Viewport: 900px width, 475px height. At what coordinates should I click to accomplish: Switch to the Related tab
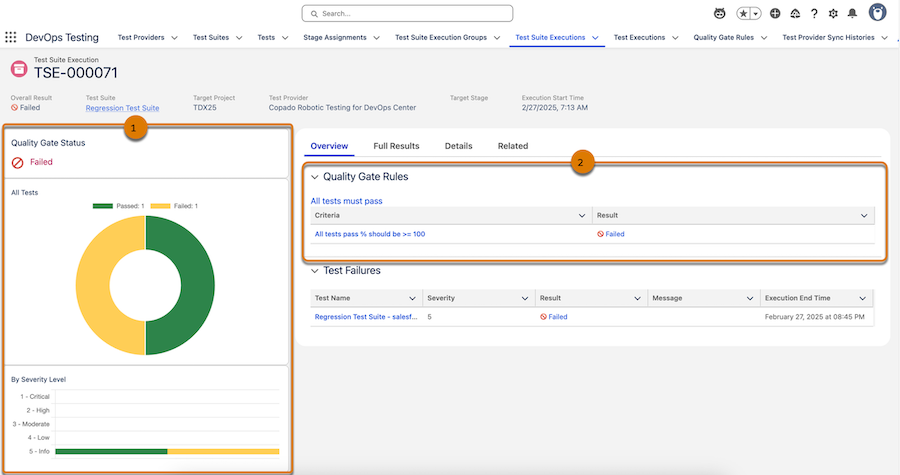pyautogui.click(x=513, y=146)
